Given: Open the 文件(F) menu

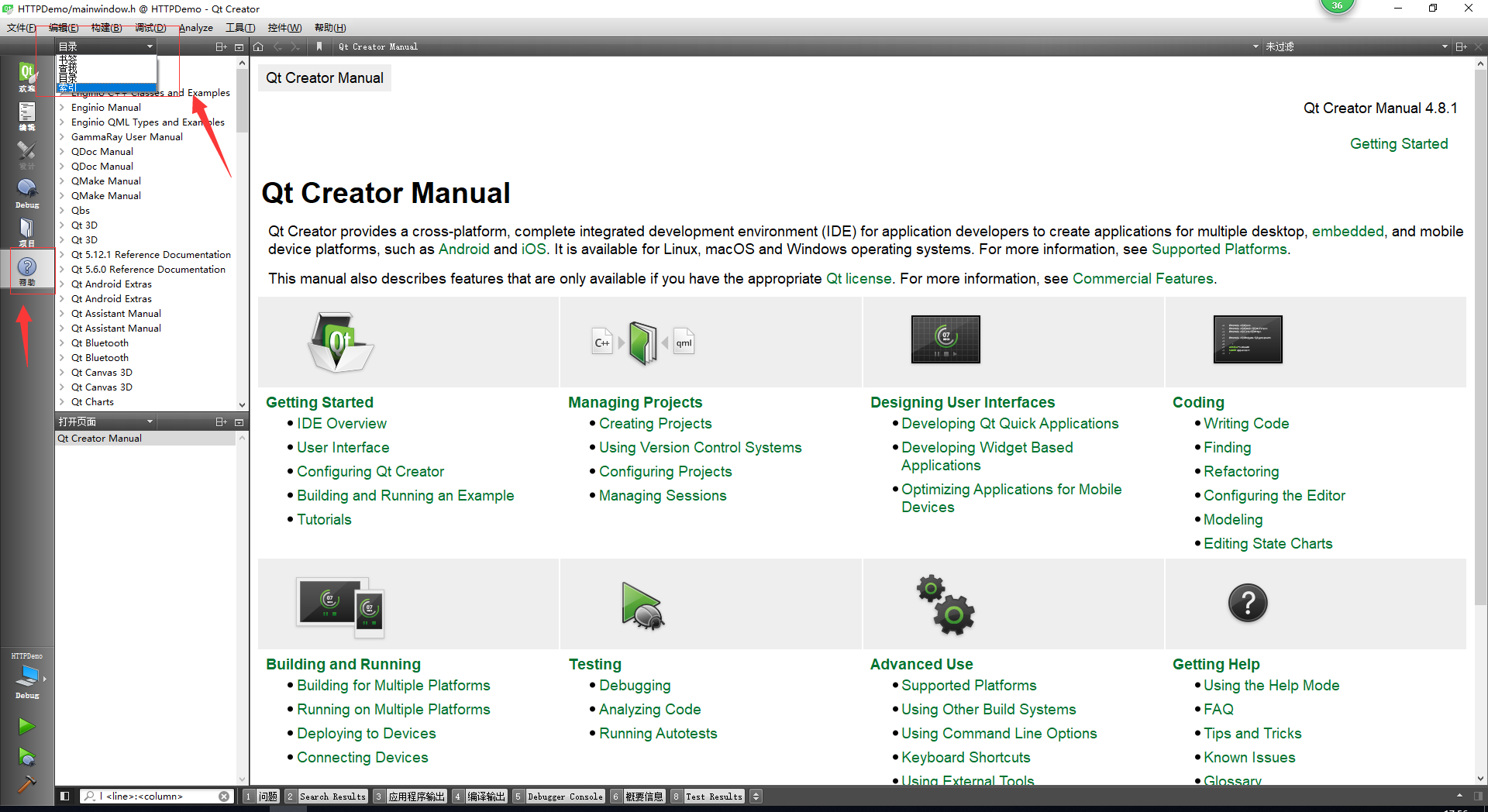Looking at the screenshot, I should coord(21,28).
